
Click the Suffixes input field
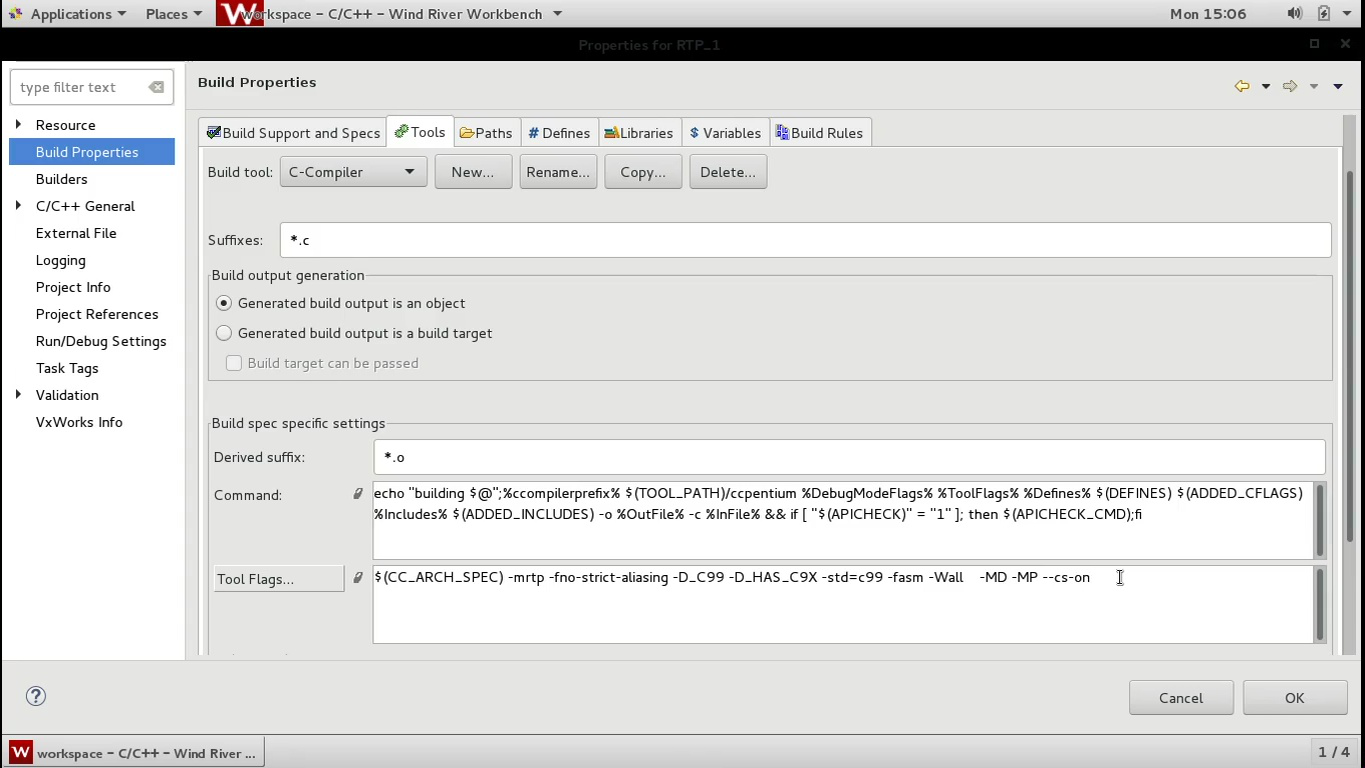pyautogui.click(x=805, y=240)
